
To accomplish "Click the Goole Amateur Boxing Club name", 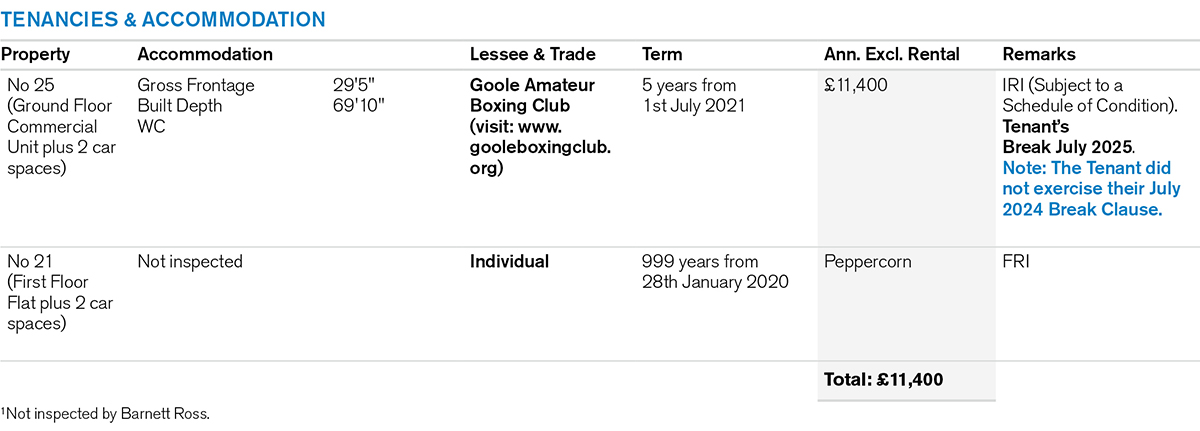I will pyautogui.click(x=533, y=96).
